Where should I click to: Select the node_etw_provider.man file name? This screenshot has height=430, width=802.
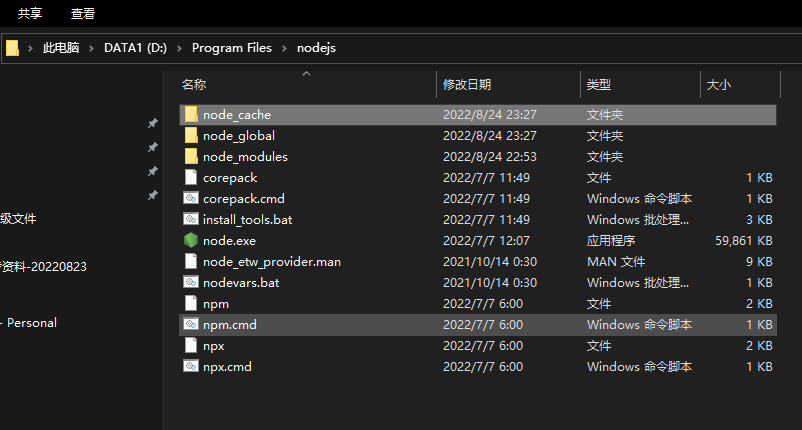coord(272,262)
